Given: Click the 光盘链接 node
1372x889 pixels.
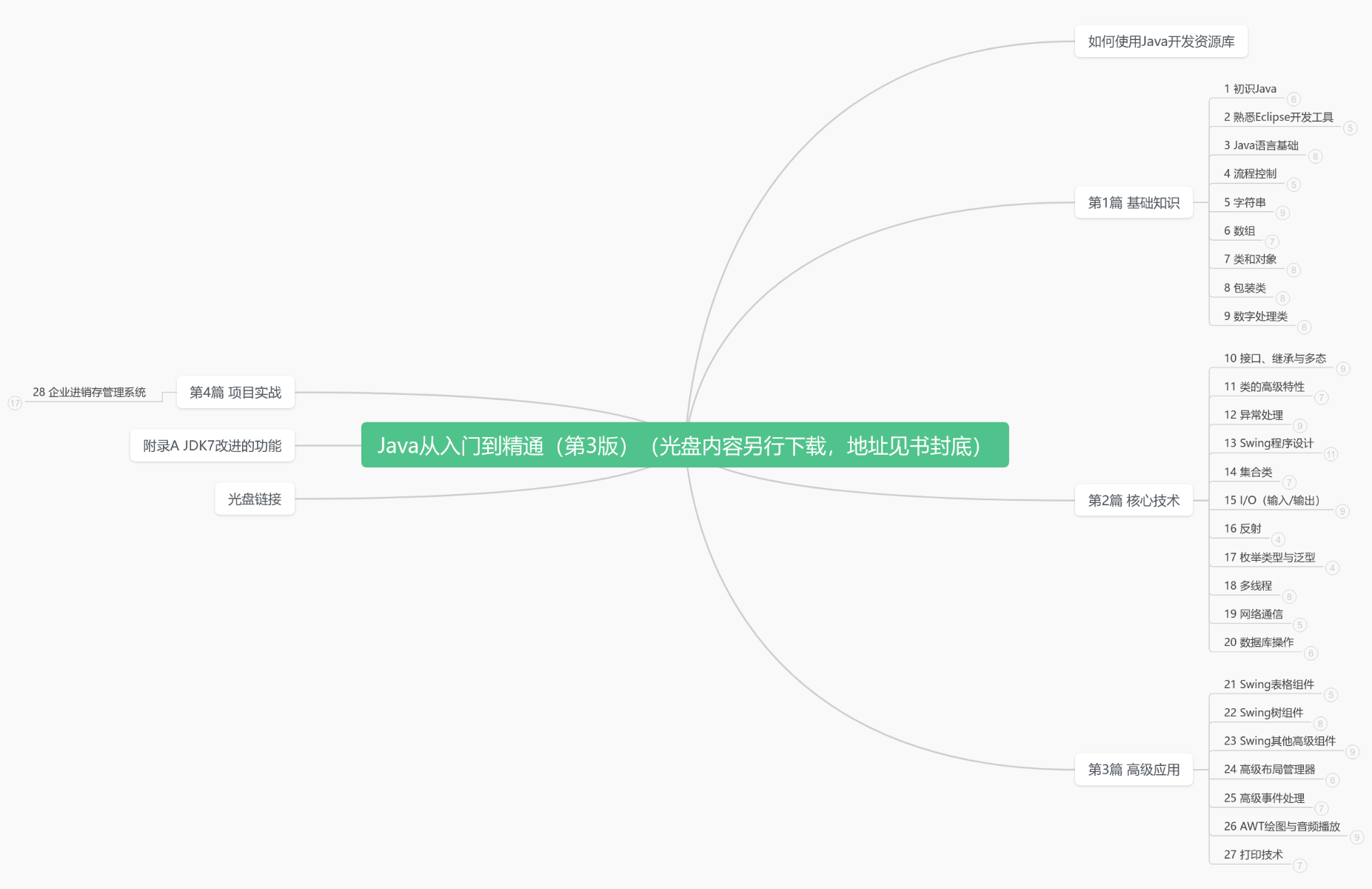Looking at the screenshot, I should click(x=254, y=499).
